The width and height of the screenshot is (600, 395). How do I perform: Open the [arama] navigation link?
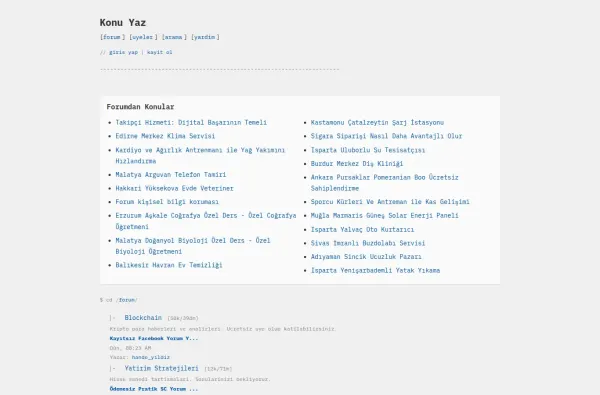pos(174,37)
